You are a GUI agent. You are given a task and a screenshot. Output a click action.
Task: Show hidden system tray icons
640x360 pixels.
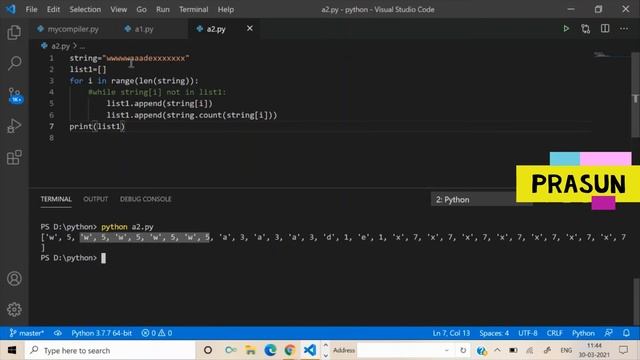[497, 350]
